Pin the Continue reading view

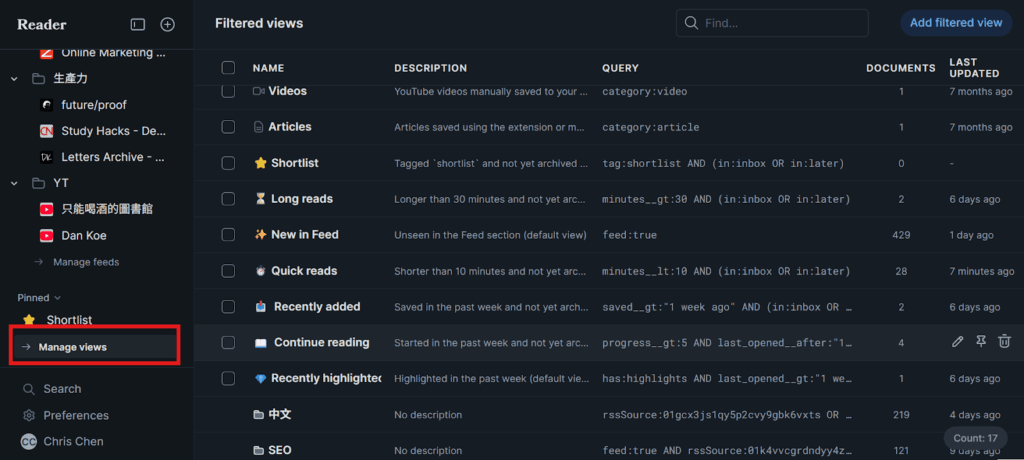click(981, 342)
